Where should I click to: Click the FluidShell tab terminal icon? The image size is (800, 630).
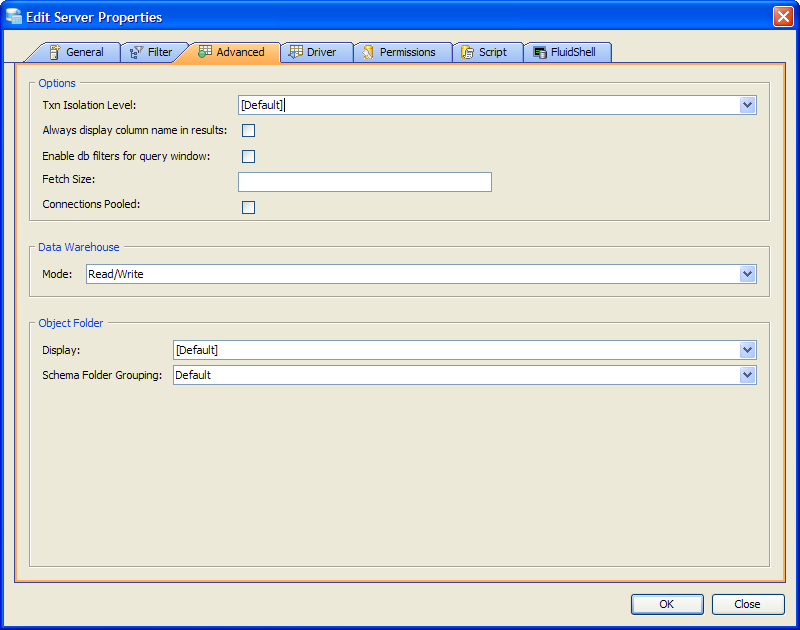540,52
